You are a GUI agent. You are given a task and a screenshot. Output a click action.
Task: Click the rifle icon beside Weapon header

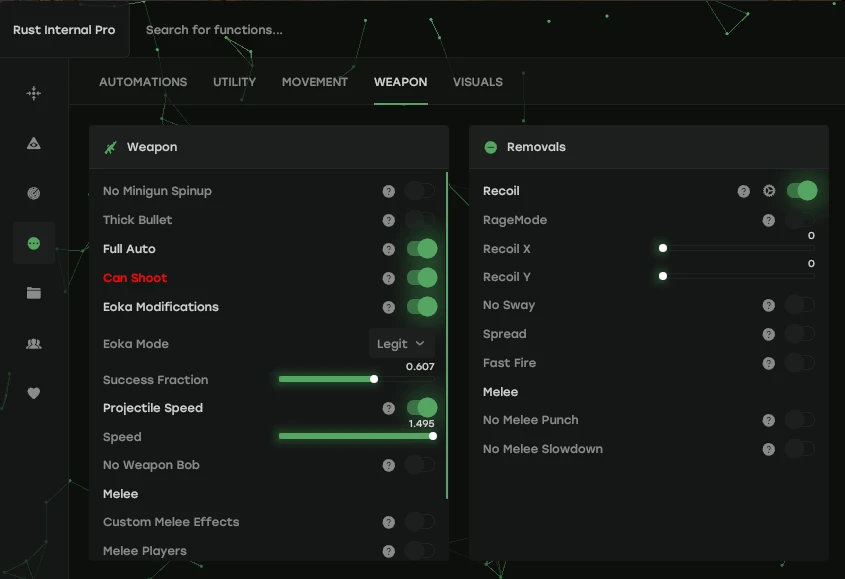coord(110,147)
